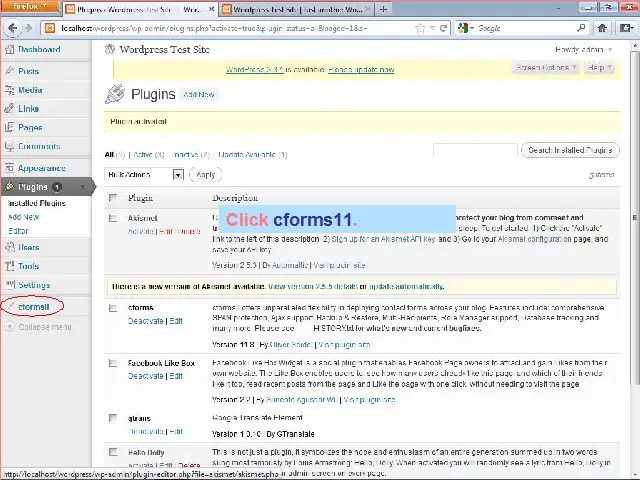Click the search magnifier icon in Google box
640x480 pixels.
(581, 28)
